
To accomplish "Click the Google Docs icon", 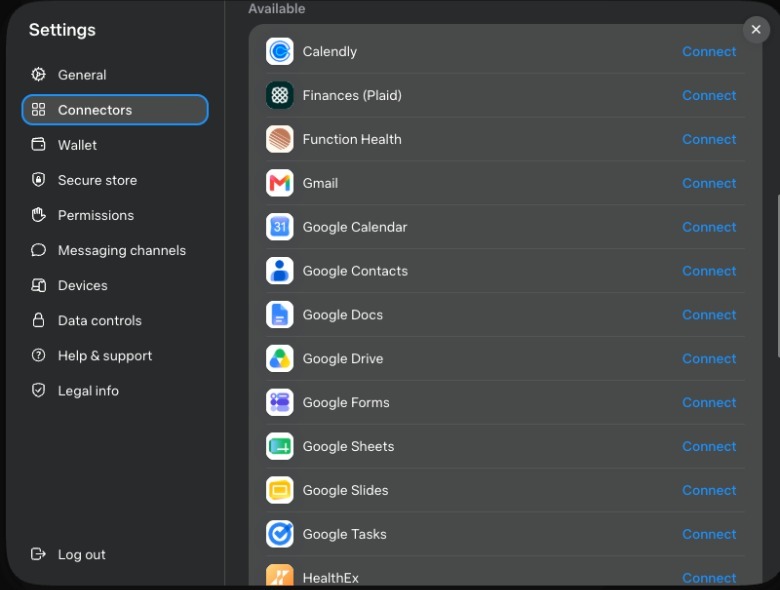I will point(280,314).
